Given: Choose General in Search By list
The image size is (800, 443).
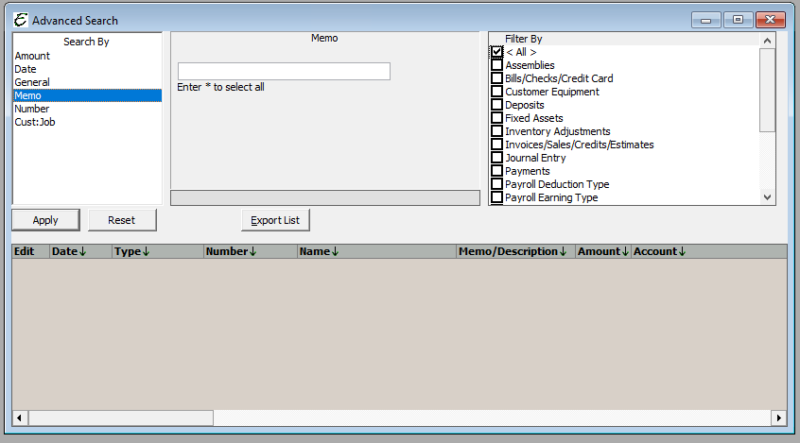Looking at the screenshot, I should click(x=32, y=82).
